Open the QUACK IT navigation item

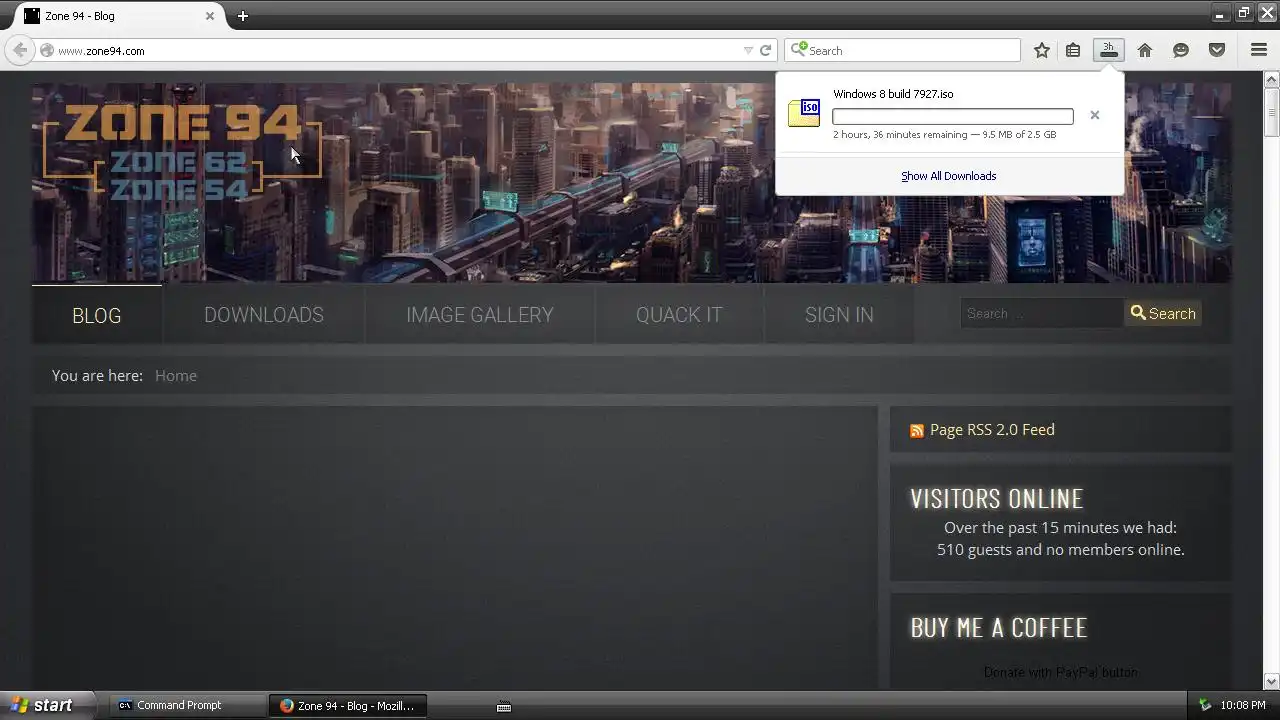pyautogui.click(x=679, y=315)
